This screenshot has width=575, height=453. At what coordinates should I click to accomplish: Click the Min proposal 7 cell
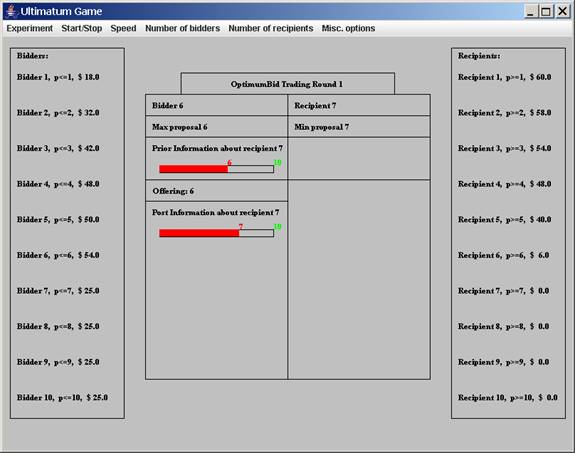(x=359, y=127)
